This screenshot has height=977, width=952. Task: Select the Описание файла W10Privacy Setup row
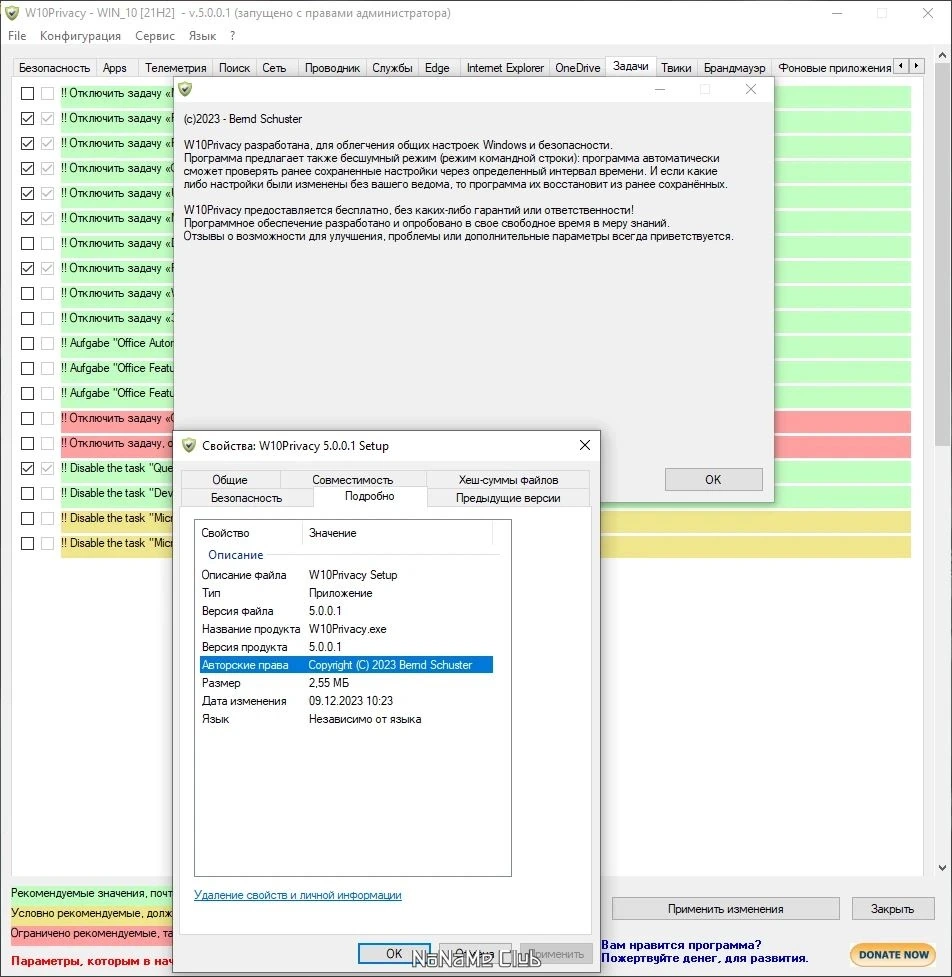(x=346, y=575)
